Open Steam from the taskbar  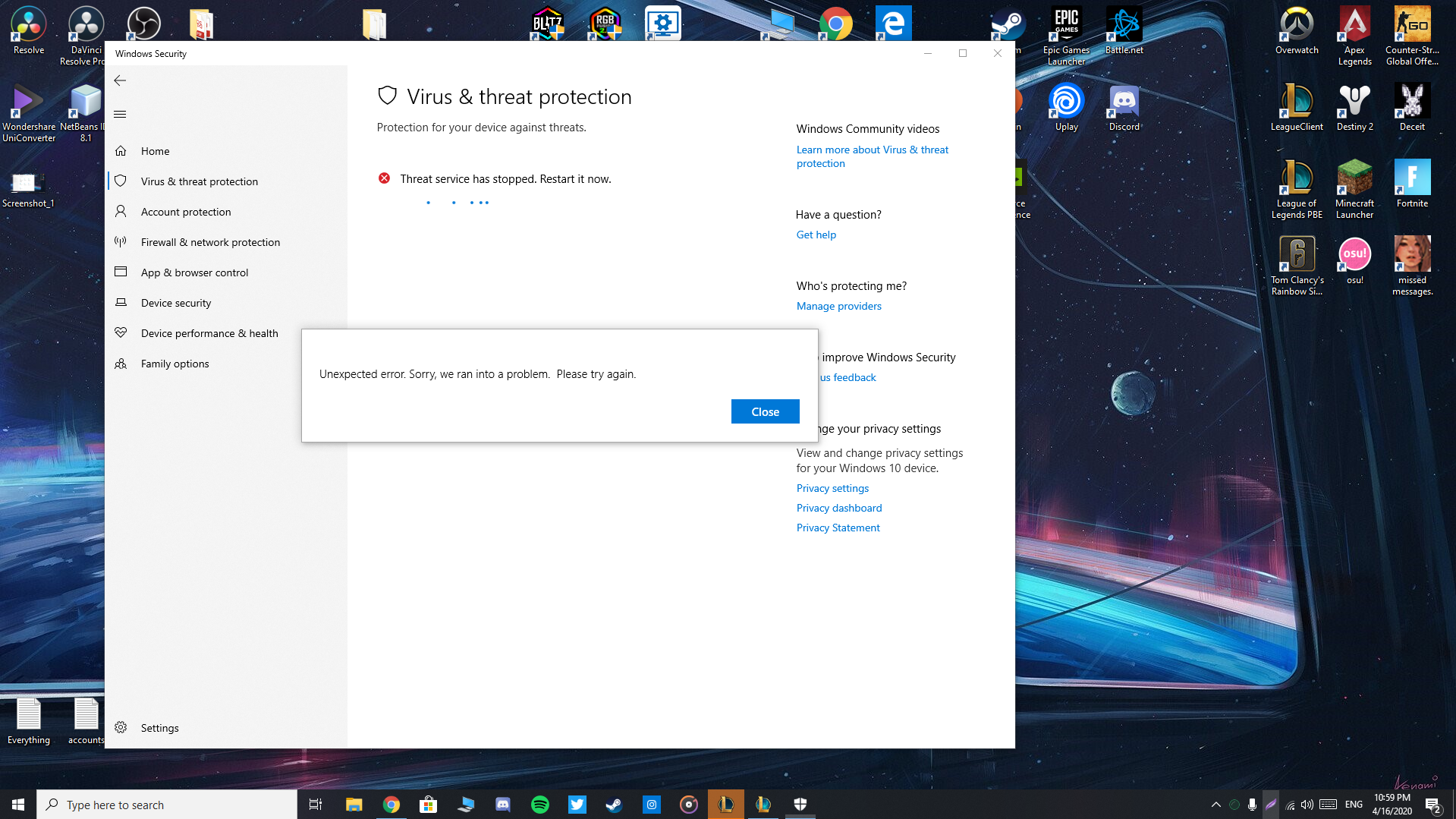pos(615,805)
